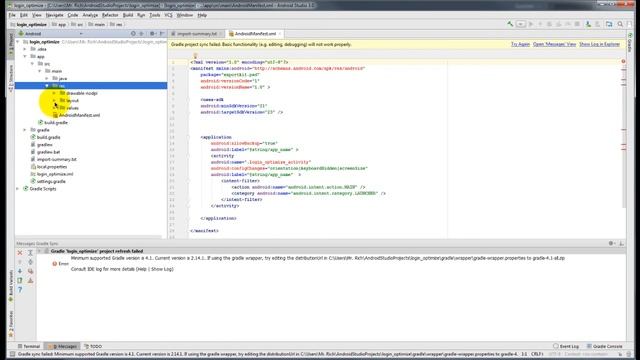This screenshot has height=360, width=640.
Task: Open the SDK Manager download icon
Action: [x=588, y=24]
